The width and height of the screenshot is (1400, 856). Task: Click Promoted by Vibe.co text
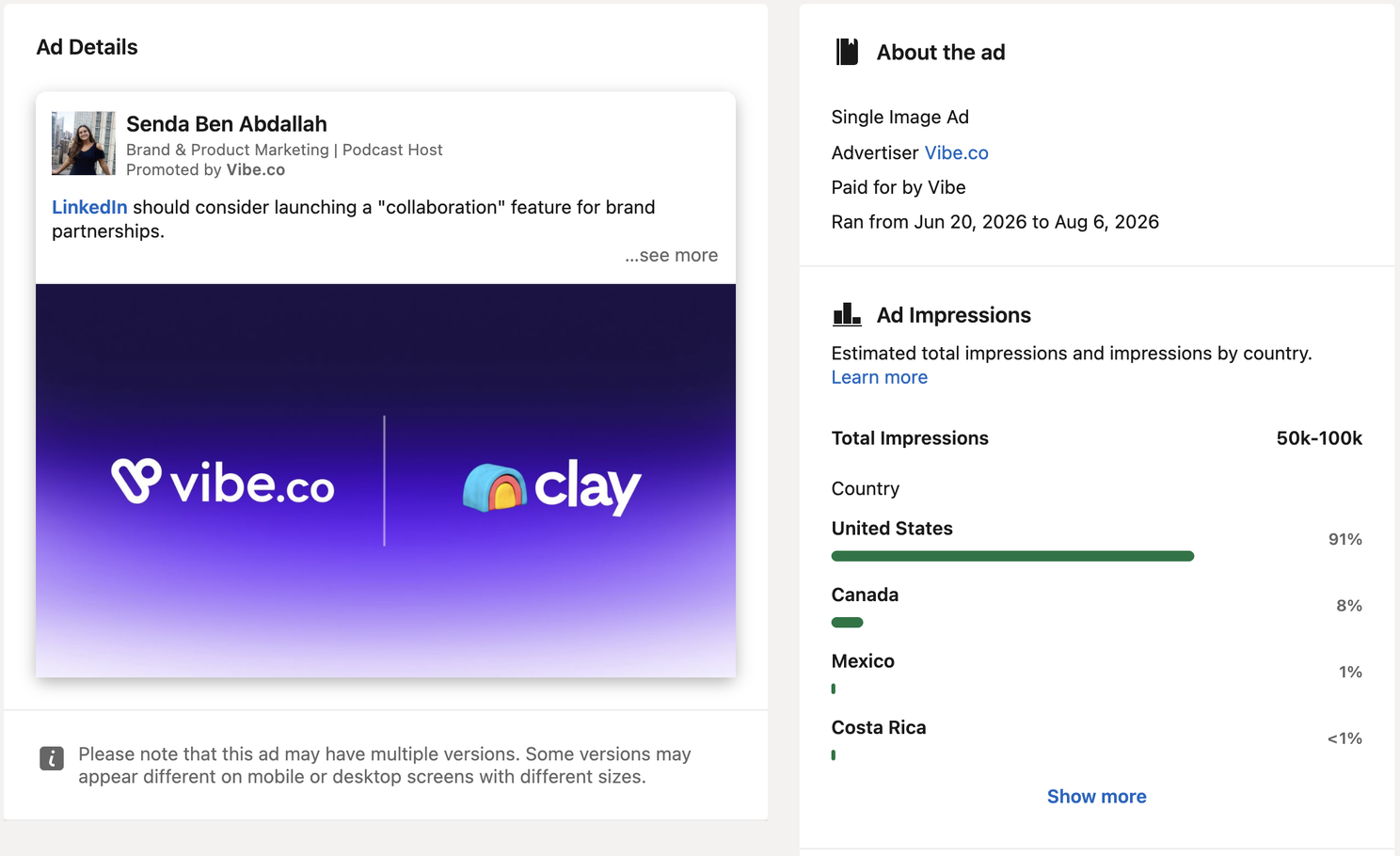(205, 170)
